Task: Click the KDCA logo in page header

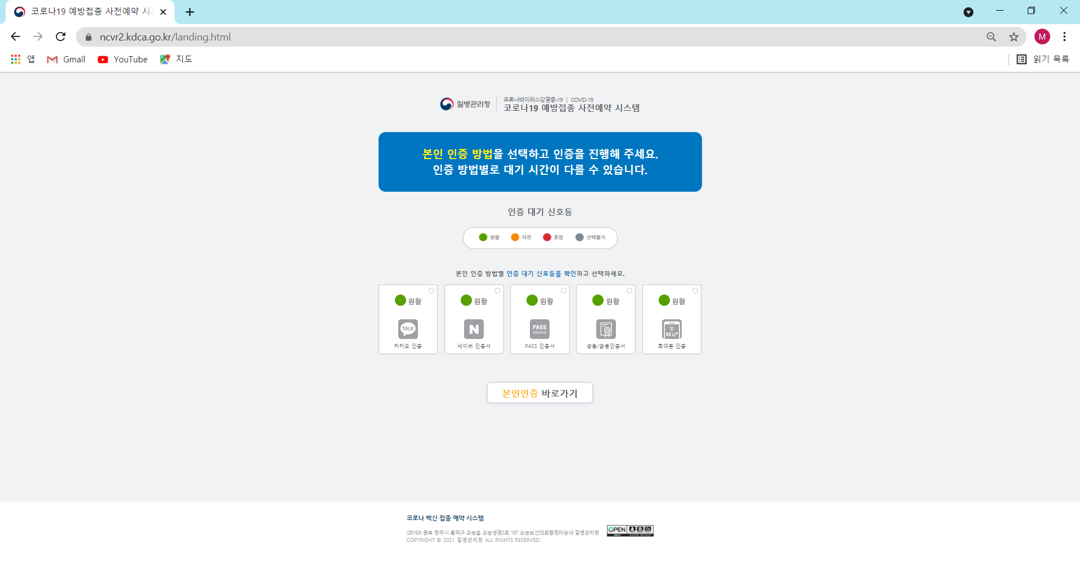Action: click(x=465, y=104)
